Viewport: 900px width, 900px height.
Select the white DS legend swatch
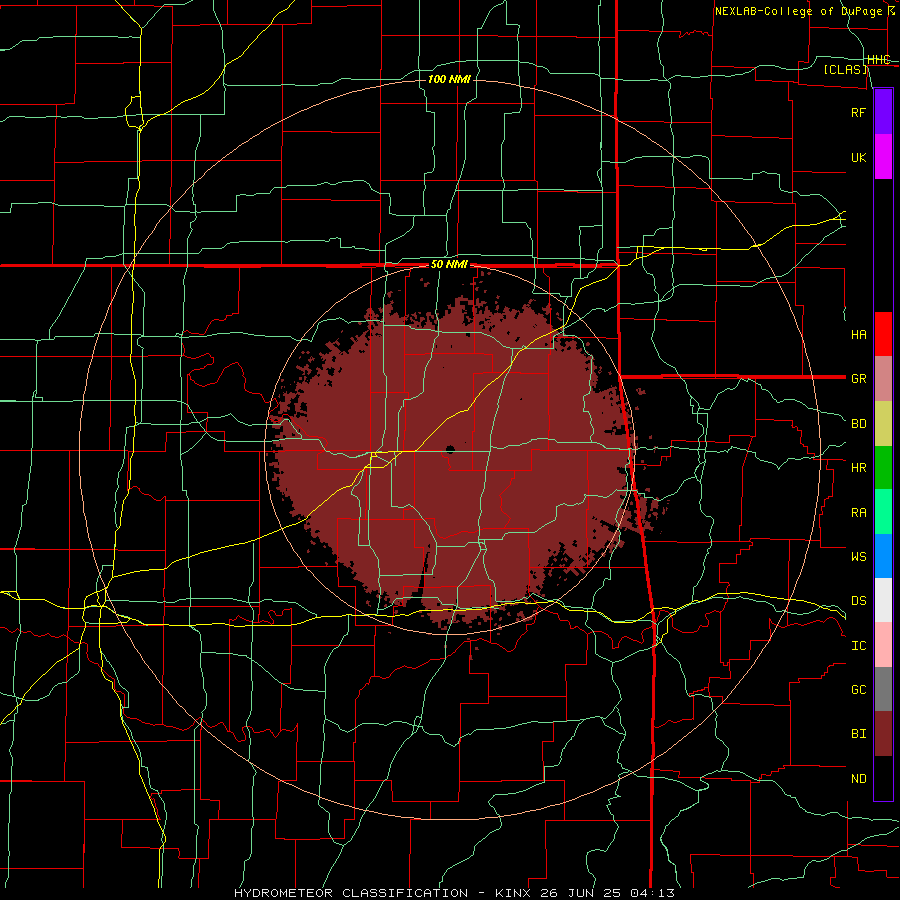883,600
